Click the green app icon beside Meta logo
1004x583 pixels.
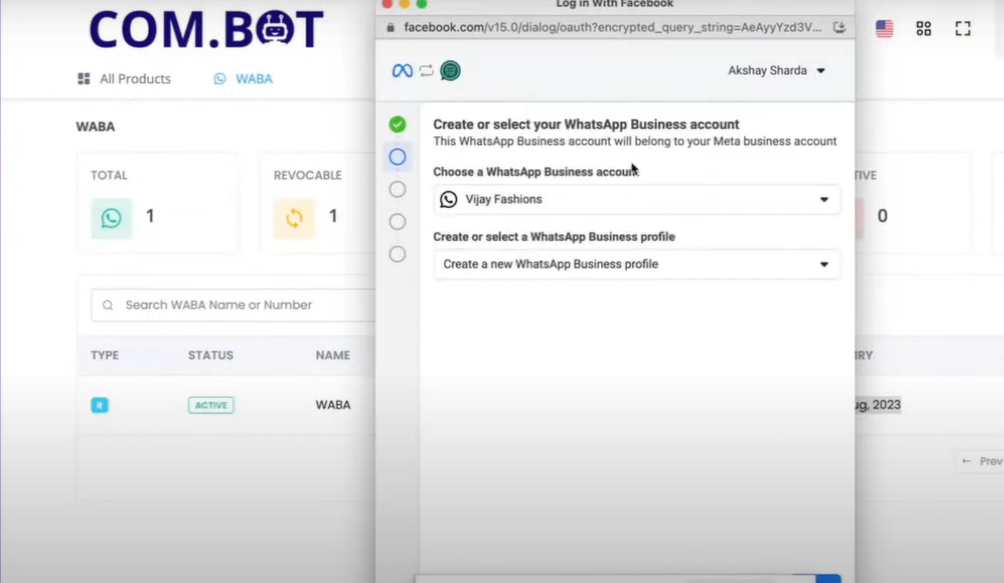point(450,71)
